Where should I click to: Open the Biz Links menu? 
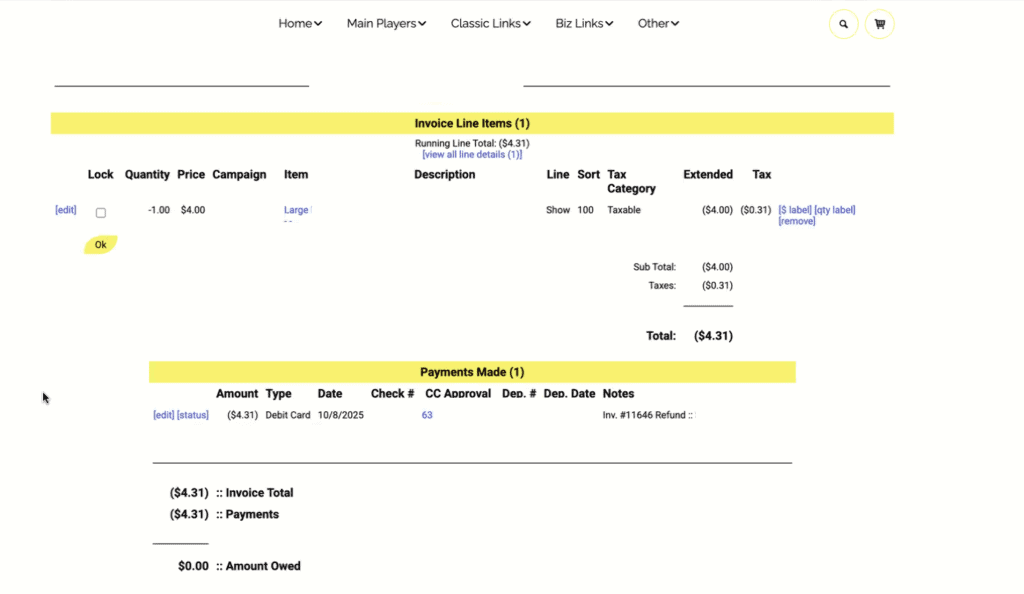pyautogui.click(x=584, y=23)
